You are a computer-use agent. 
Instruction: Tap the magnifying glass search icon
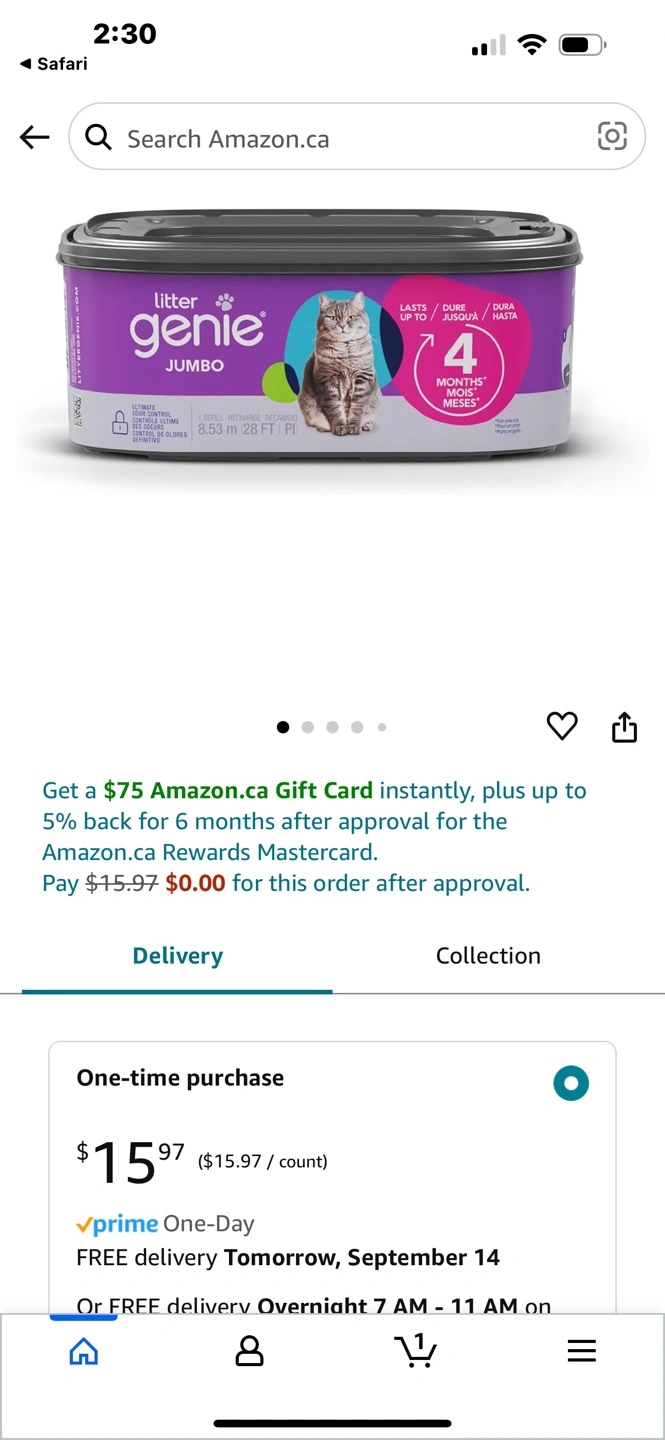98,137
